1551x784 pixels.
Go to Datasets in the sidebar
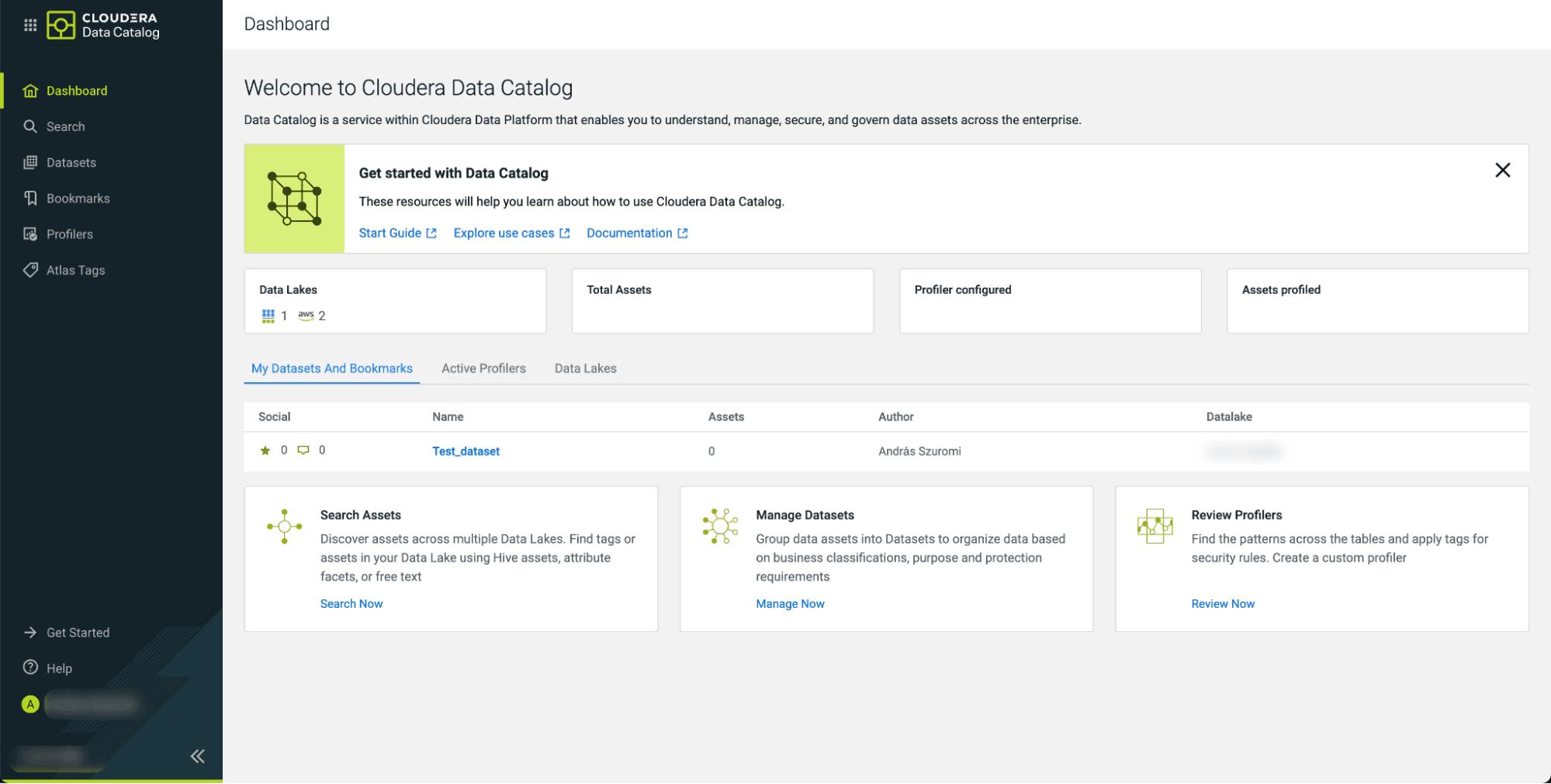pos(71,163)
